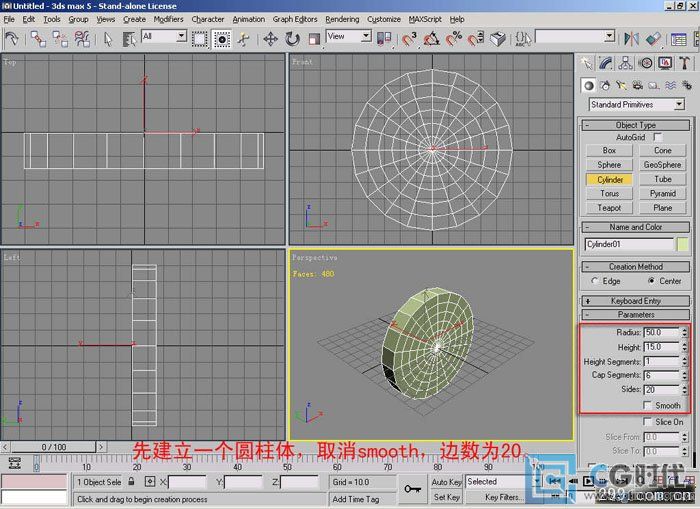
Task: Activate the Select and Scale tool
Action: [314, 39]
